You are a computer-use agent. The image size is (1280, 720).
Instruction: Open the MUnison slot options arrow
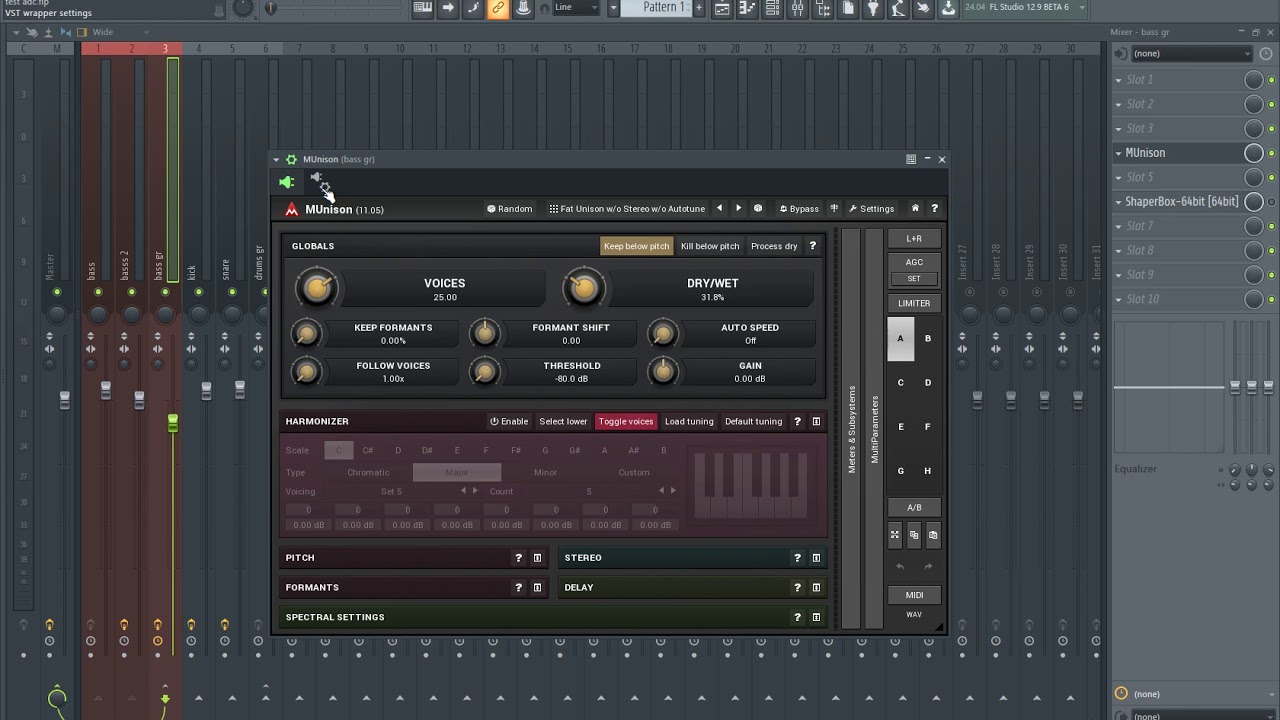pos(1119,153)
